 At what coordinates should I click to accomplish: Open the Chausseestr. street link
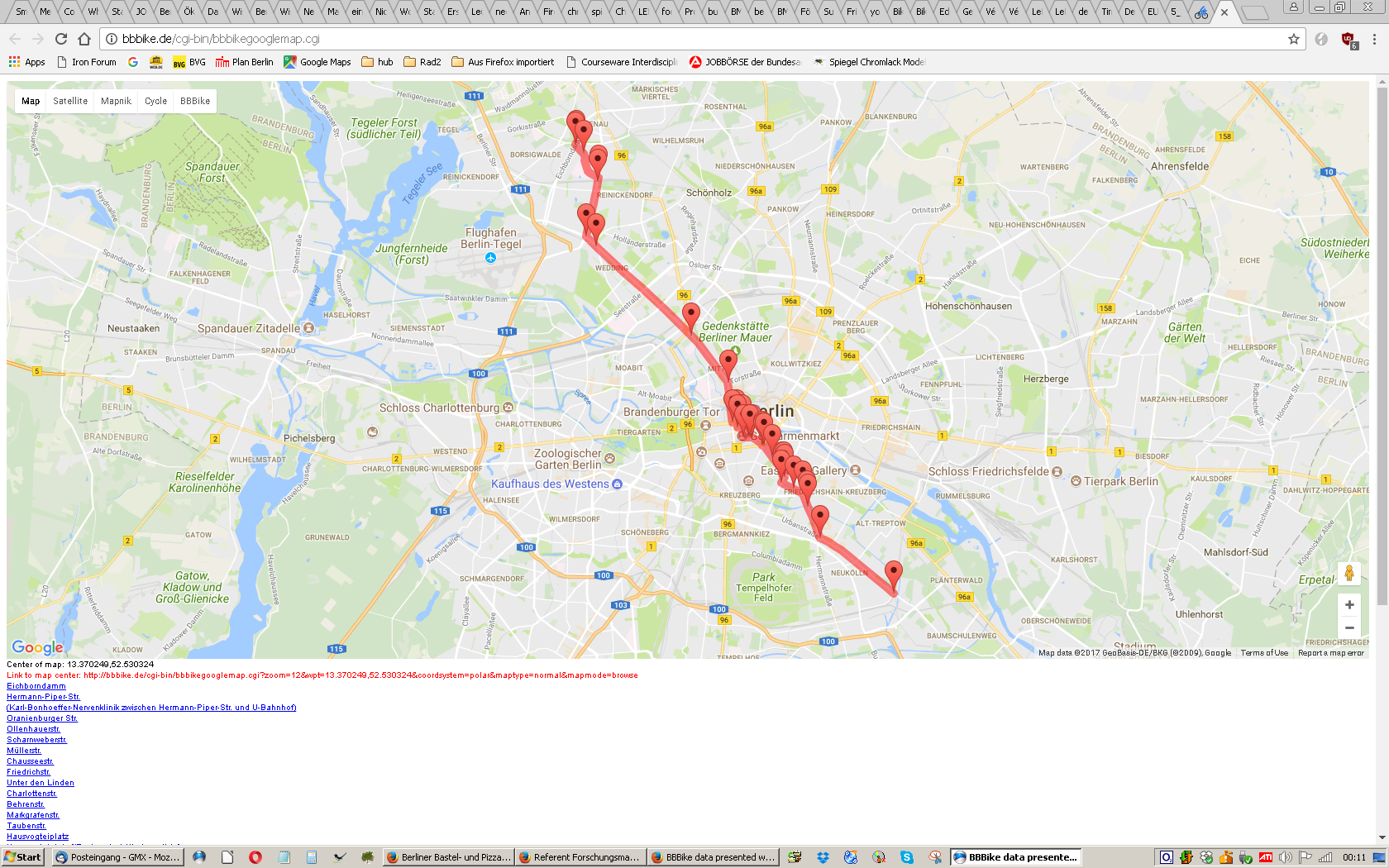click(x=31, y=761)
